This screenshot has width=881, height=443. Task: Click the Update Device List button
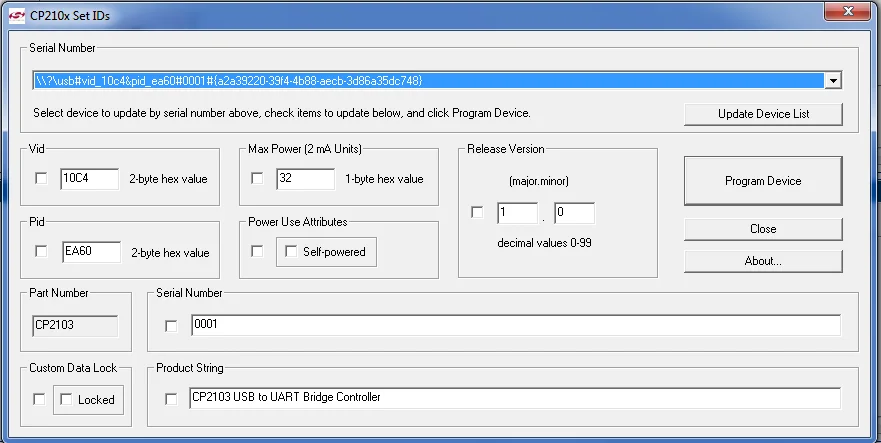pos(763,114)
